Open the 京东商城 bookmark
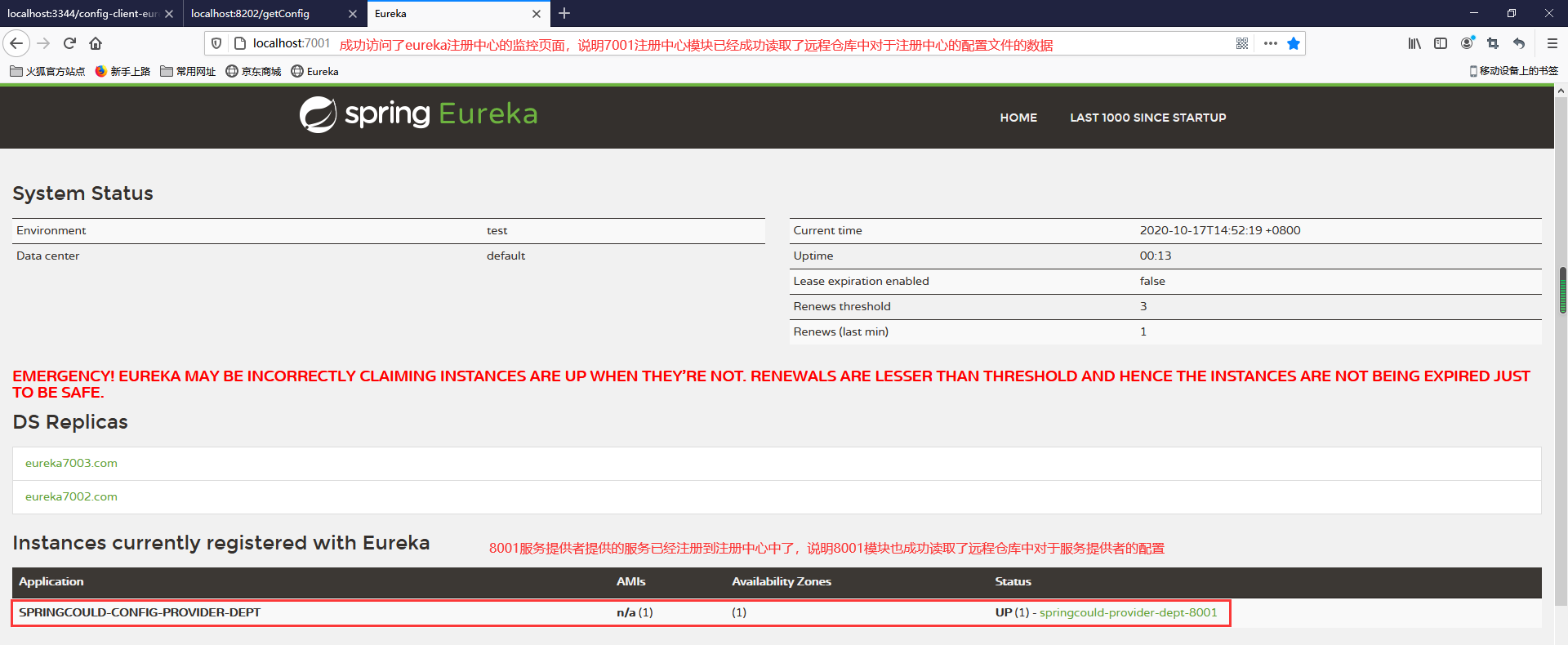Screen dimensions: 1568x645 pos(253,71)
